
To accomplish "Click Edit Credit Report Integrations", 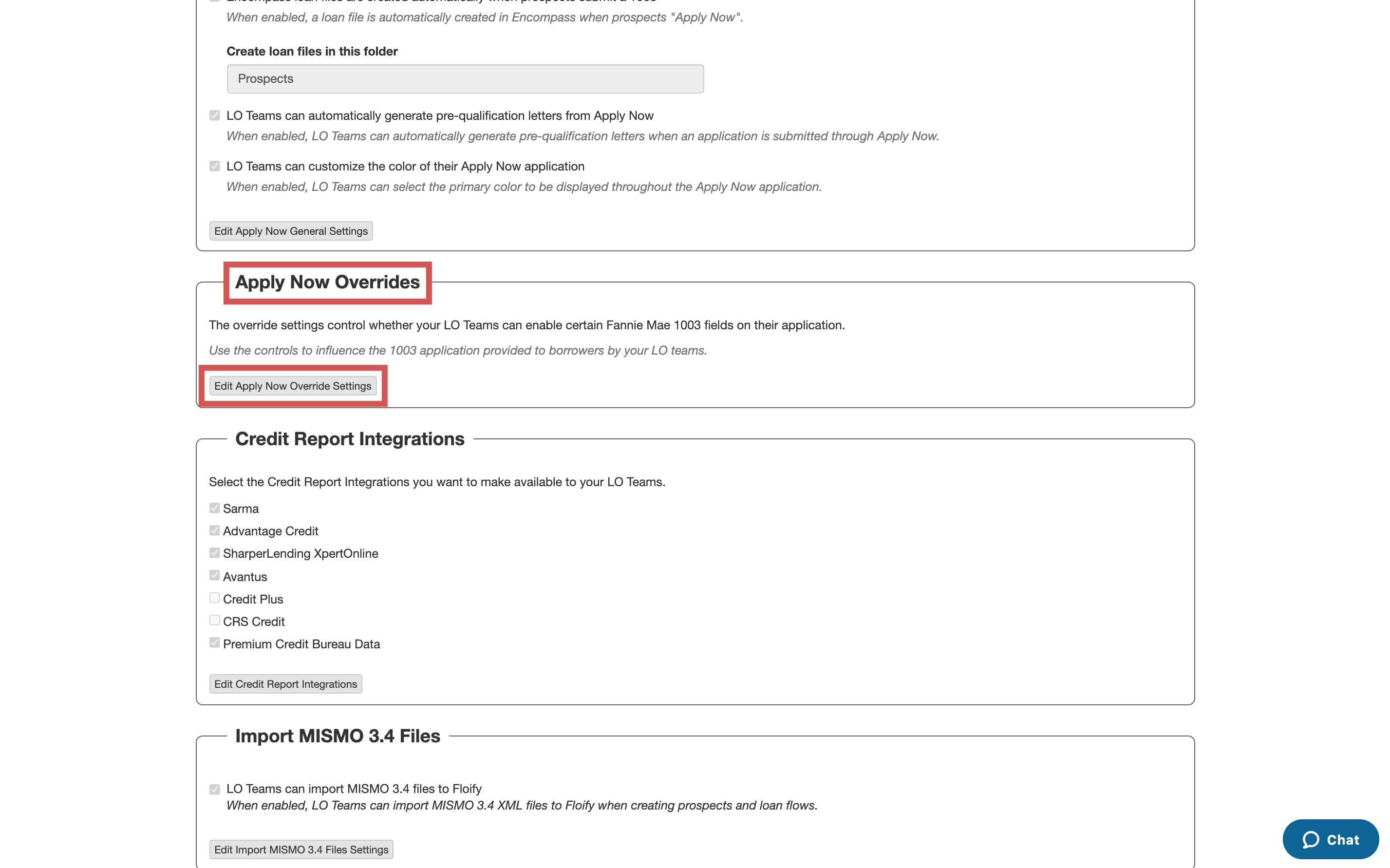I will [285, 684].
